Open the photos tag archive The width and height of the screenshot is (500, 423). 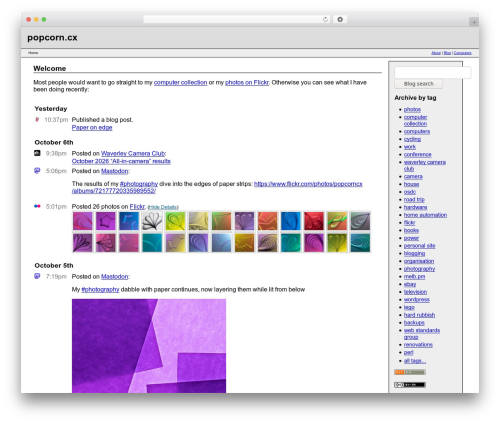[x=412, y=109]
